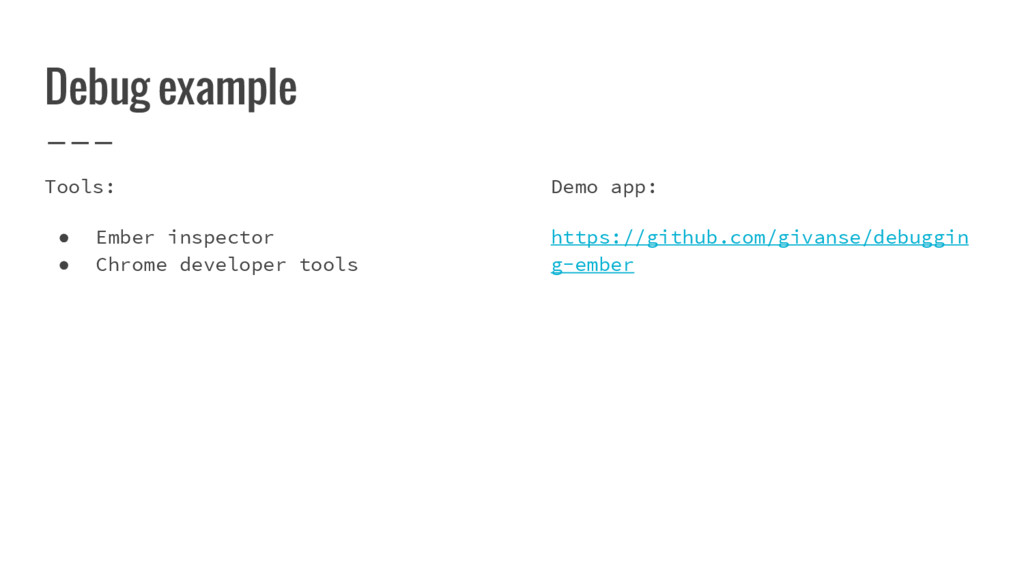The image size is (1024, 576).
Task: Click the bullet beside Chrome developer tools
Action: pos(64,265)
